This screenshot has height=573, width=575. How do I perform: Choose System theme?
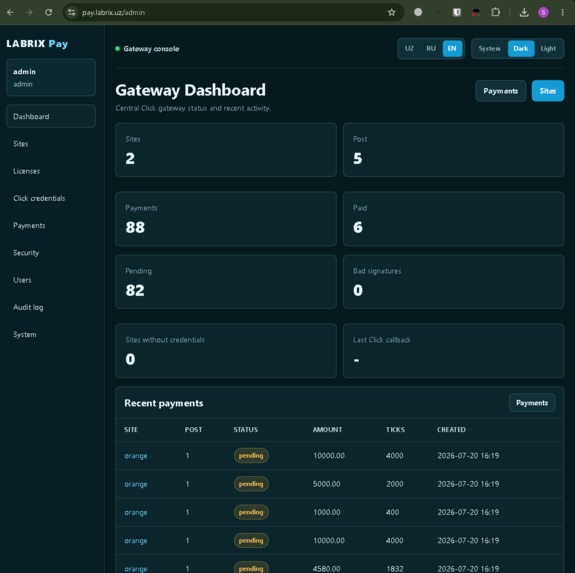coord(489,49)
